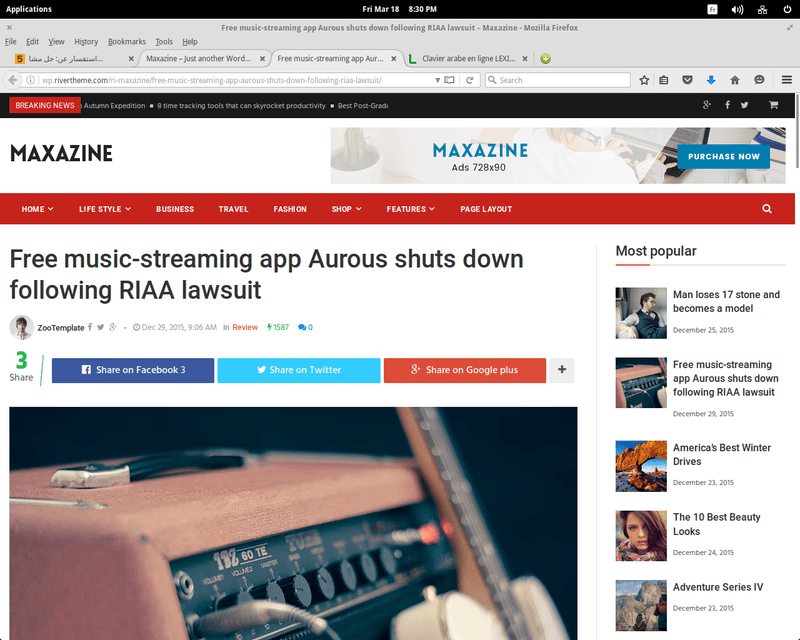The image size is (800, 640).
Task: Click the browser back arrow button
Action: tap(13, 80)
